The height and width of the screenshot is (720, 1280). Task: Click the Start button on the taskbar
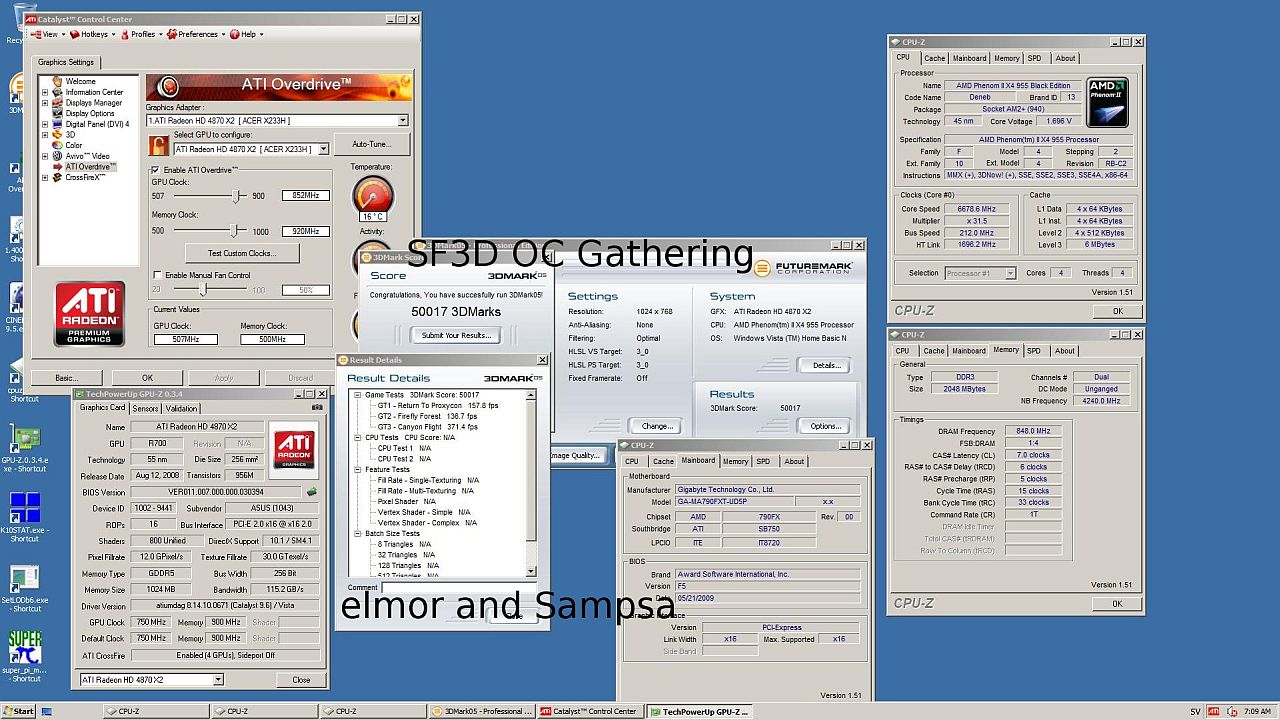18,711
